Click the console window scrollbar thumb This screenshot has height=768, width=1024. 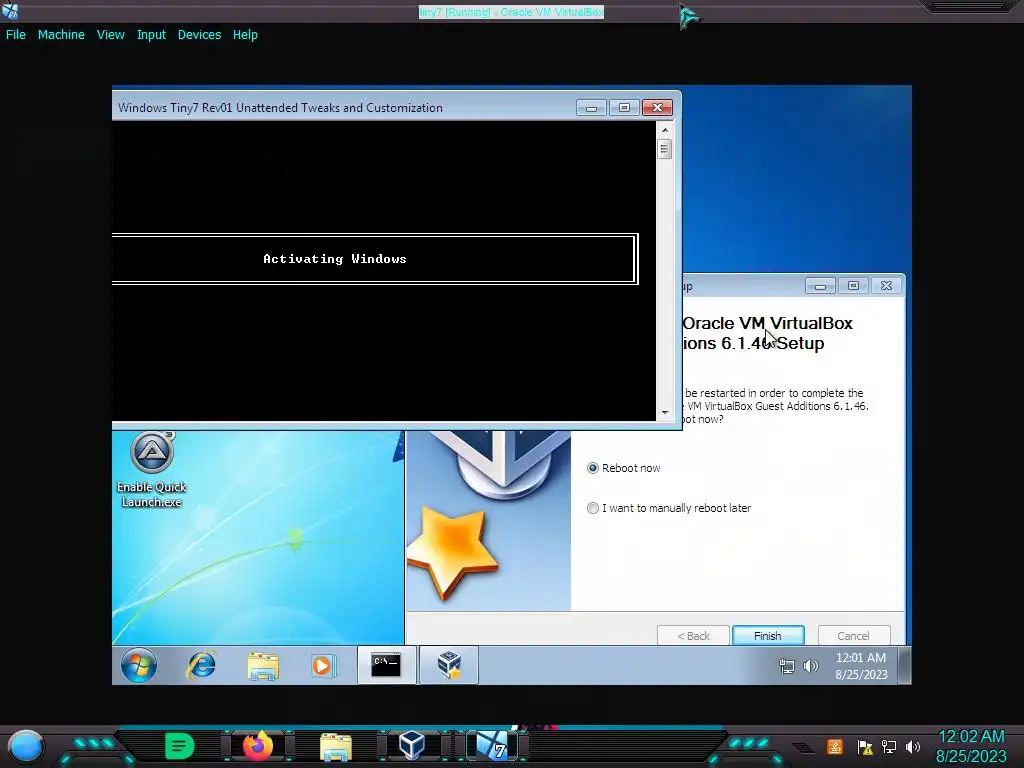[x=665, y=150]
